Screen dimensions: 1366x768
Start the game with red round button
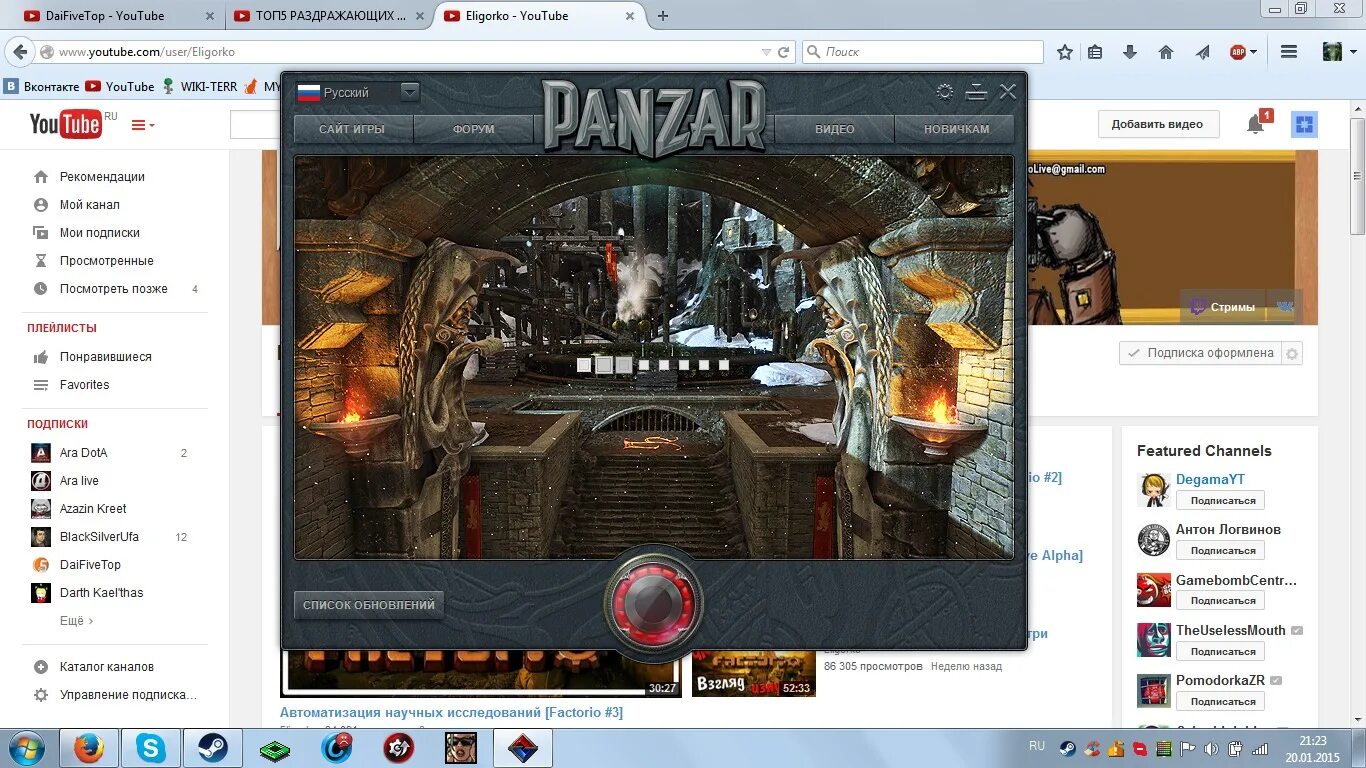[x=653, y=603]
